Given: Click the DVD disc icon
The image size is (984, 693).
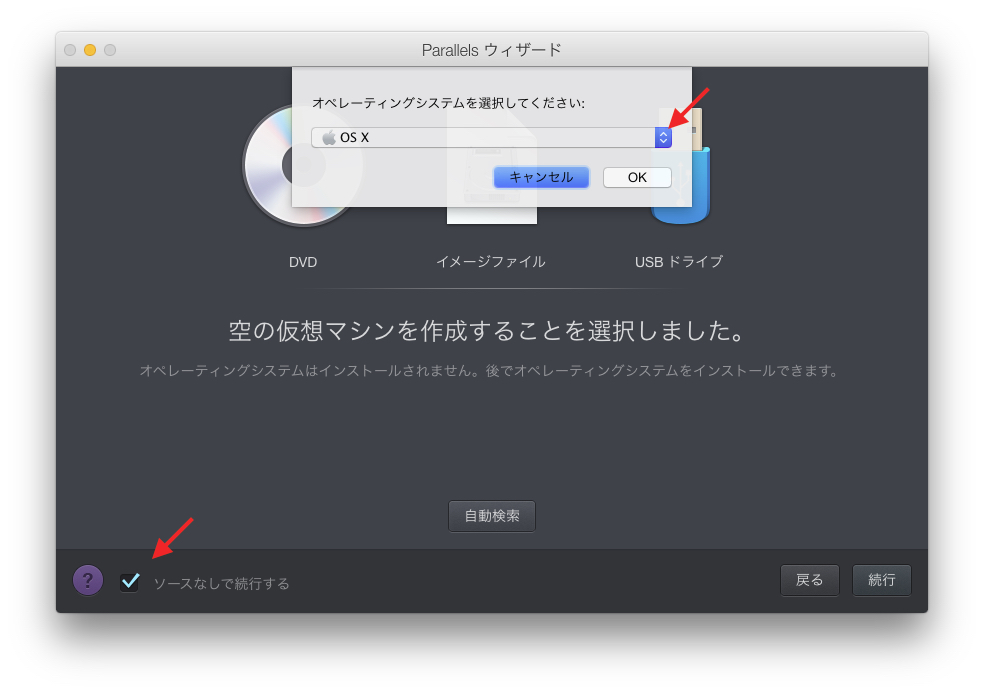Looking at the screenshot, I should [302, 166].
